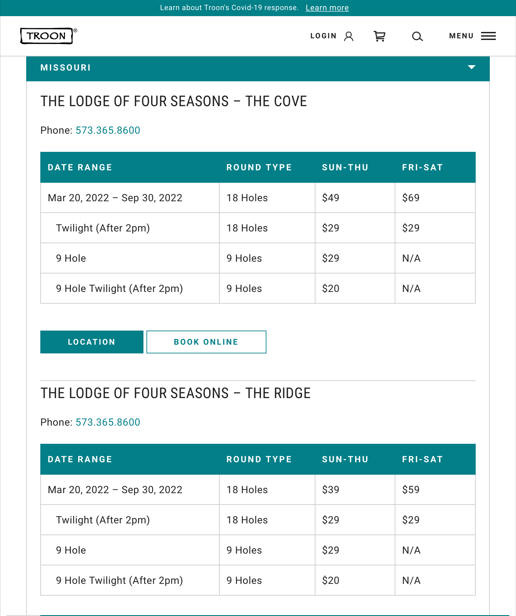Click the search magnifier icon
This screenshot has width=516, height=616.
click(417, 36)
